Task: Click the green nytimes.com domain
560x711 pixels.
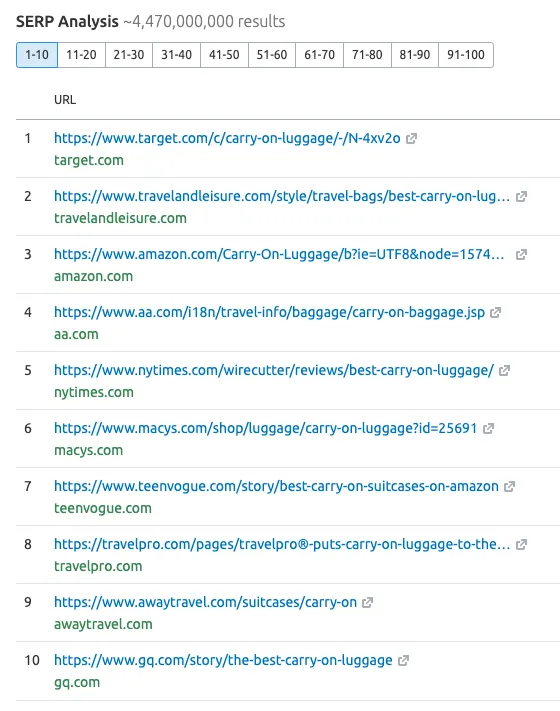Action: [x=94, y=392]
